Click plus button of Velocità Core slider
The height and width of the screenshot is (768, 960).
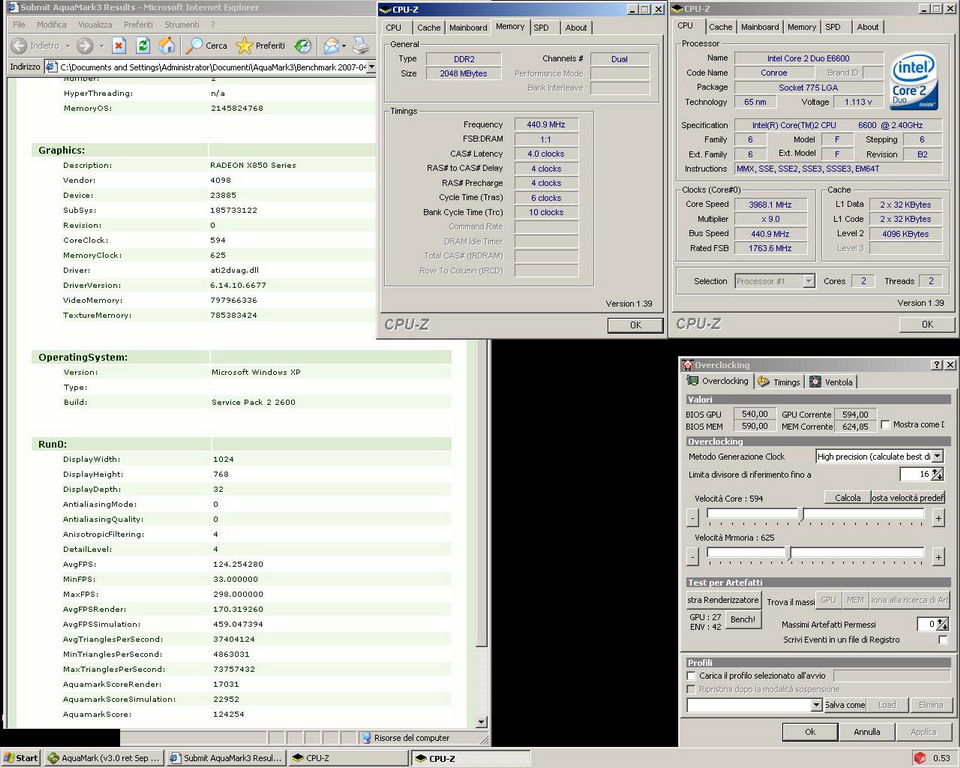pyautogui.click(x=939, y=518)
